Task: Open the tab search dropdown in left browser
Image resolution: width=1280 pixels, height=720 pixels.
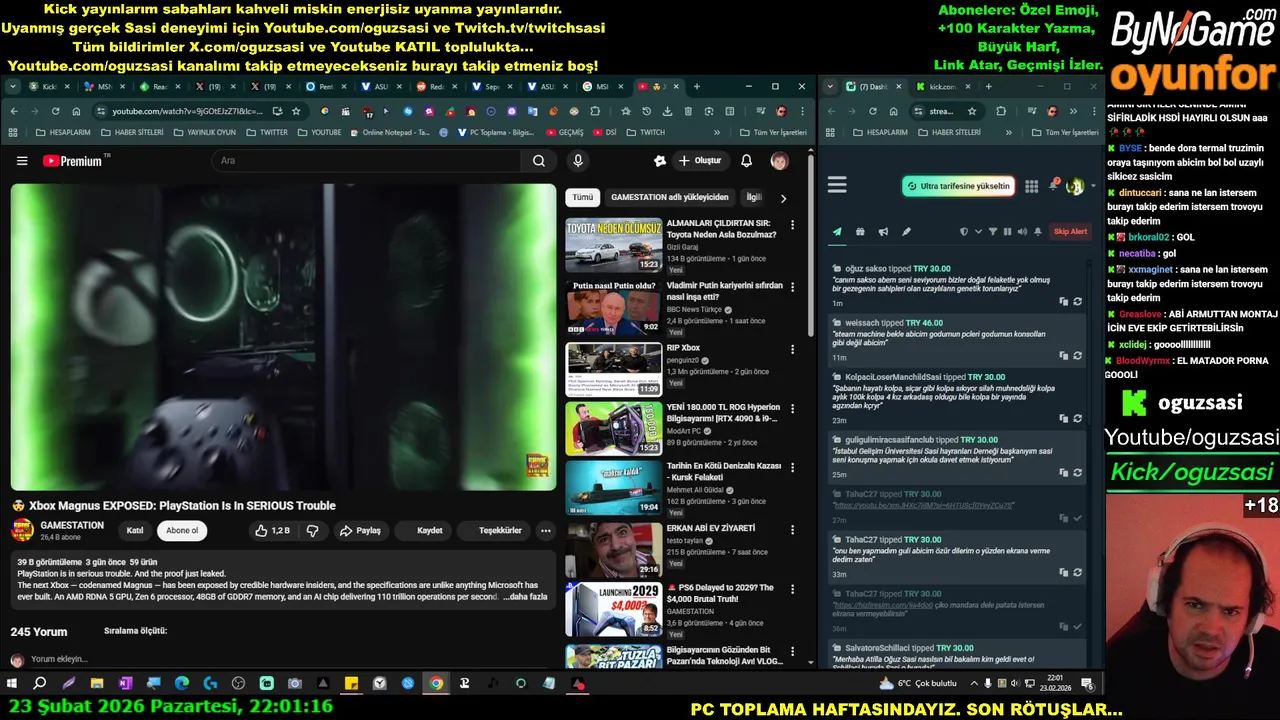Action: coord(12,87)
